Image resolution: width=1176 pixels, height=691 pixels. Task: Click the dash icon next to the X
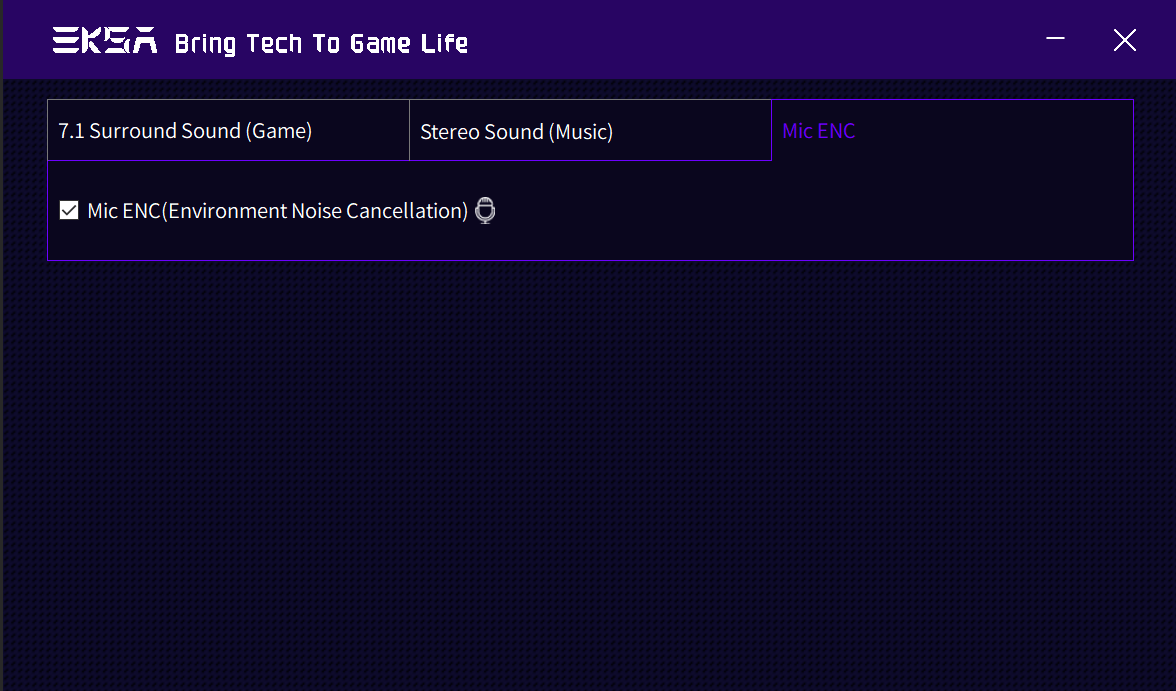(x=1055, y=38)
